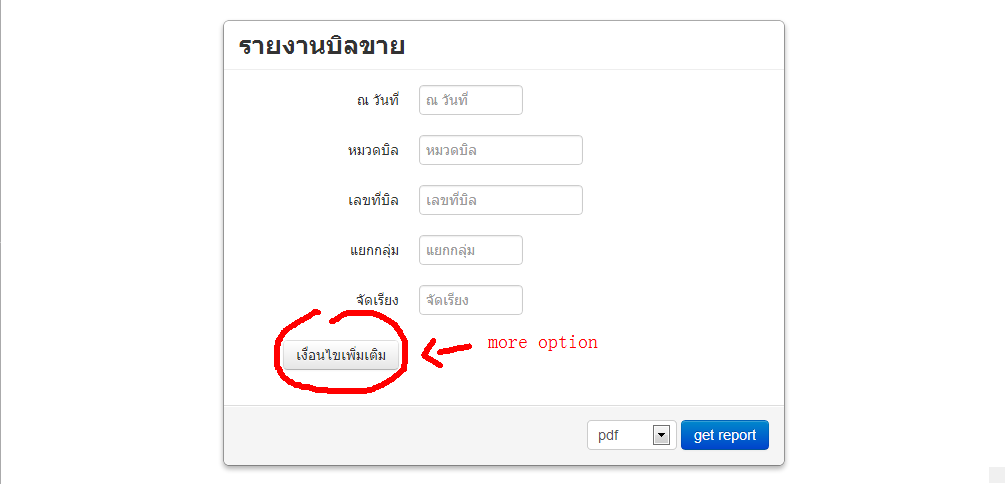Click the get report button

(x=725, y=435)
